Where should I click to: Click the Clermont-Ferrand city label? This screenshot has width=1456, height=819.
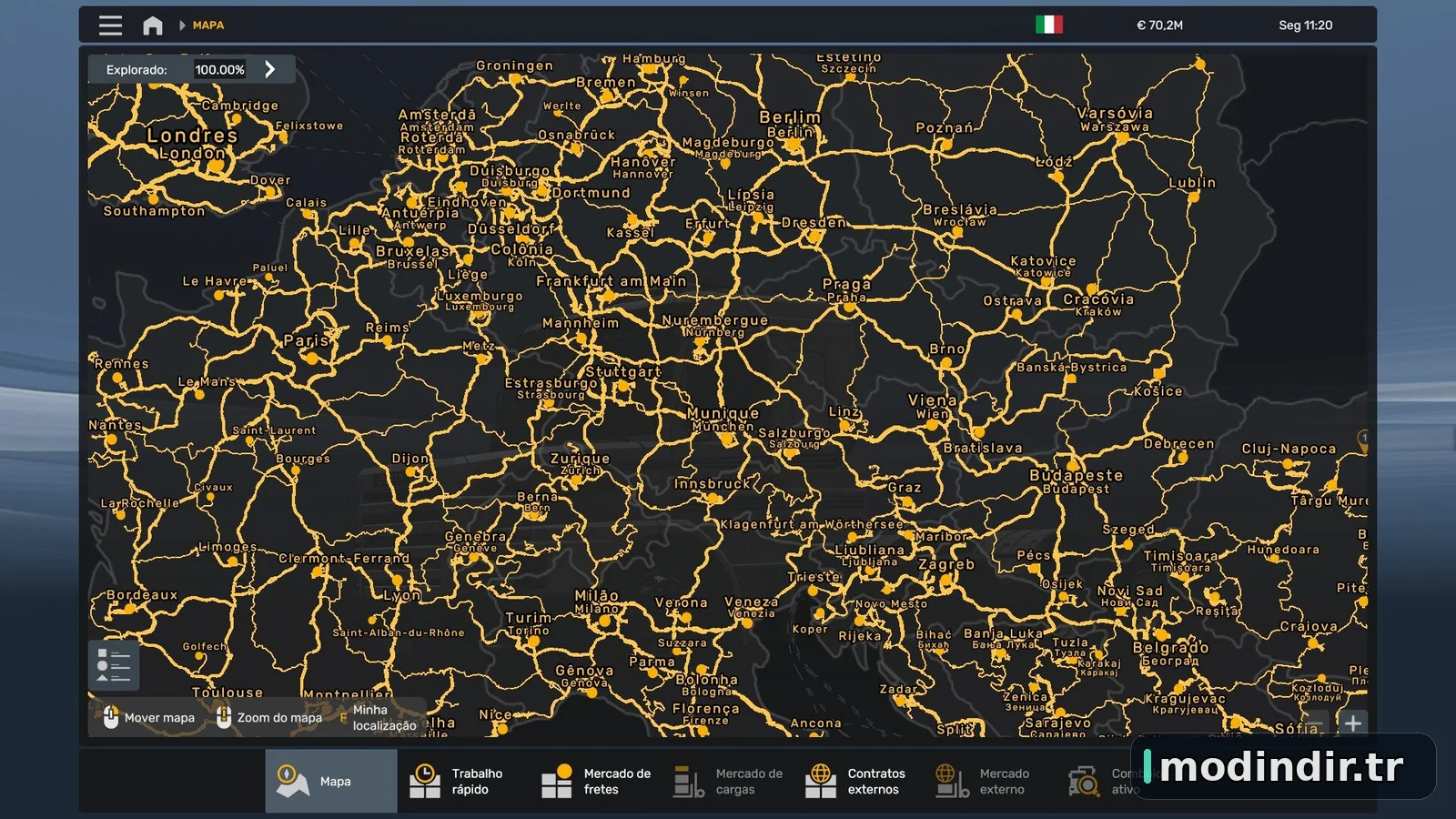tap(344, 559)
